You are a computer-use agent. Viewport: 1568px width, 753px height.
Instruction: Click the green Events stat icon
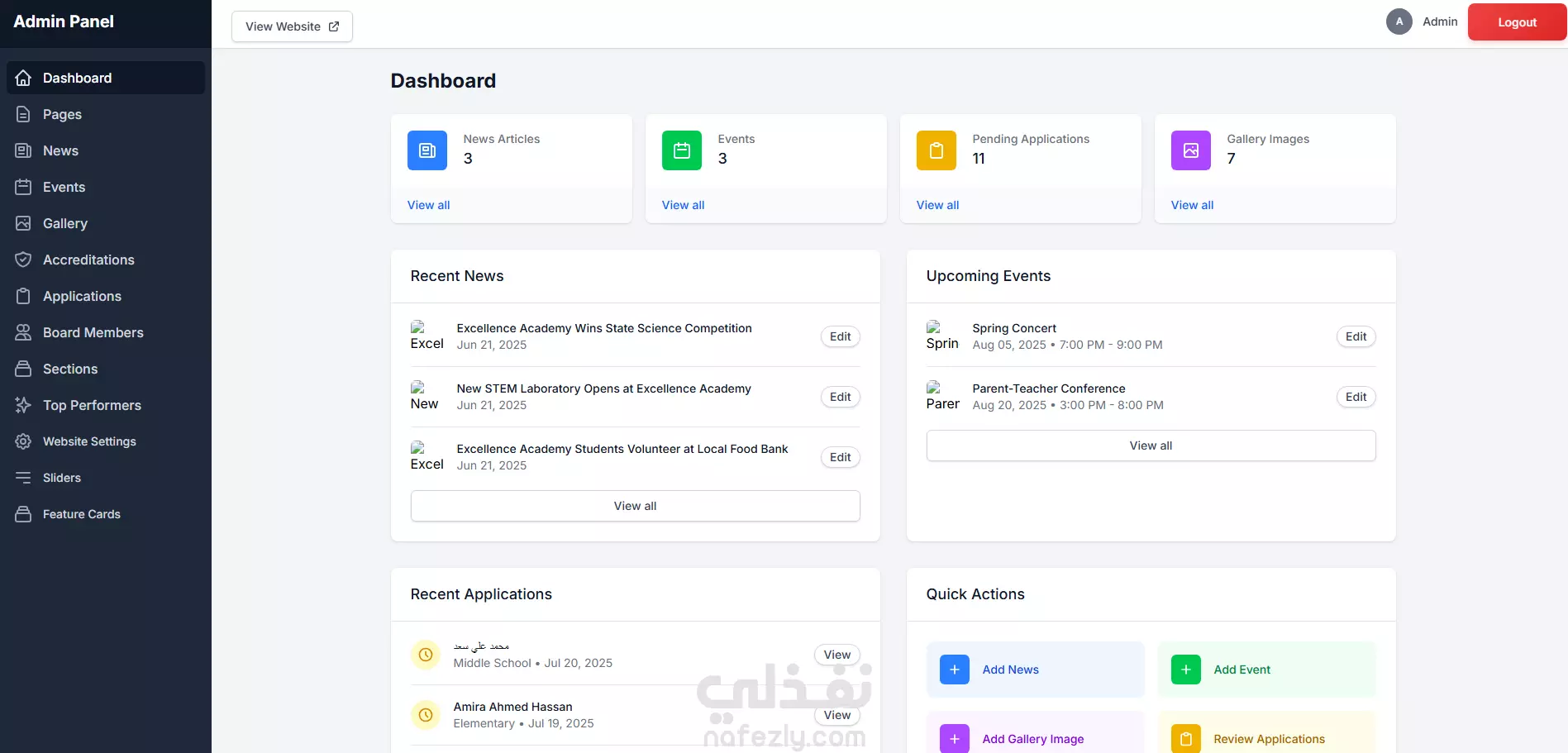[x=682, y=150]
